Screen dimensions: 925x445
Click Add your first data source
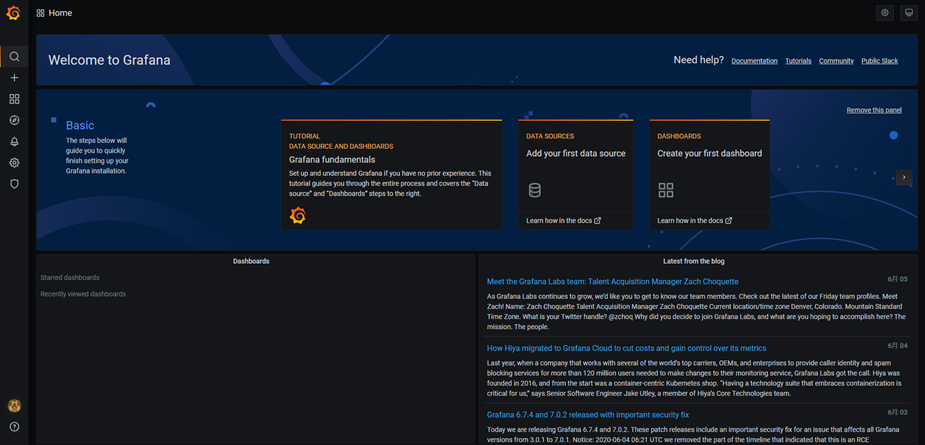pyautogui.click(x=576, y=153)
